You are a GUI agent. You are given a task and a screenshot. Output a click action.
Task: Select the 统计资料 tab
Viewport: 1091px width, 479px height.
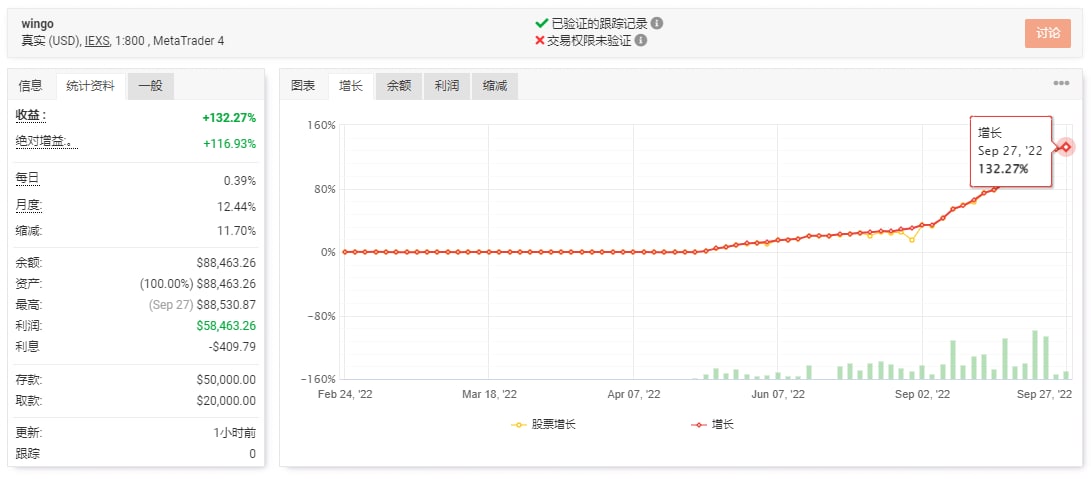pyautogui.click(x=90, y=86)
